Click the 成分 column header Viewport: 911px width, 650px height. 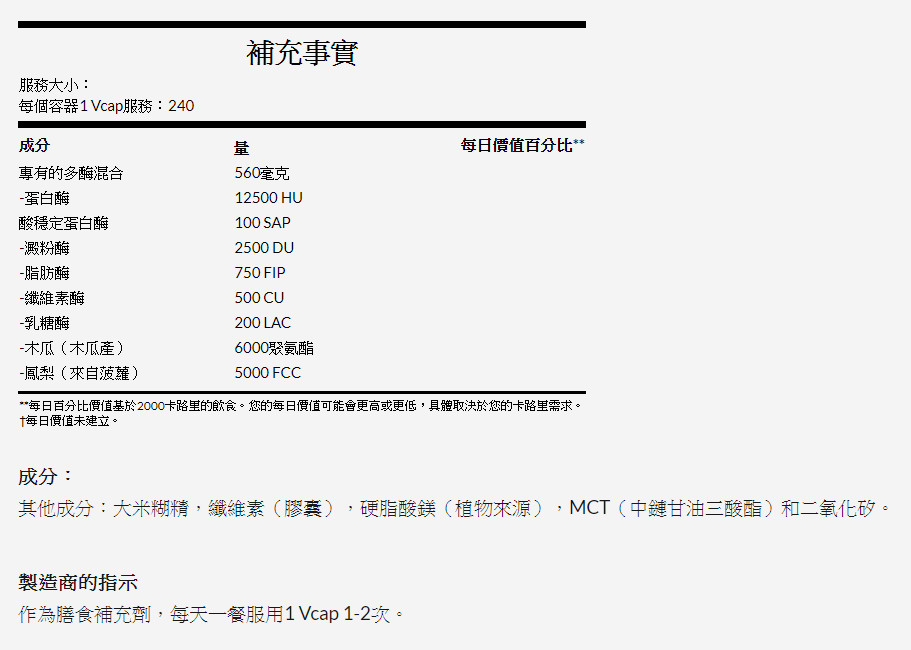click(34, 145)
